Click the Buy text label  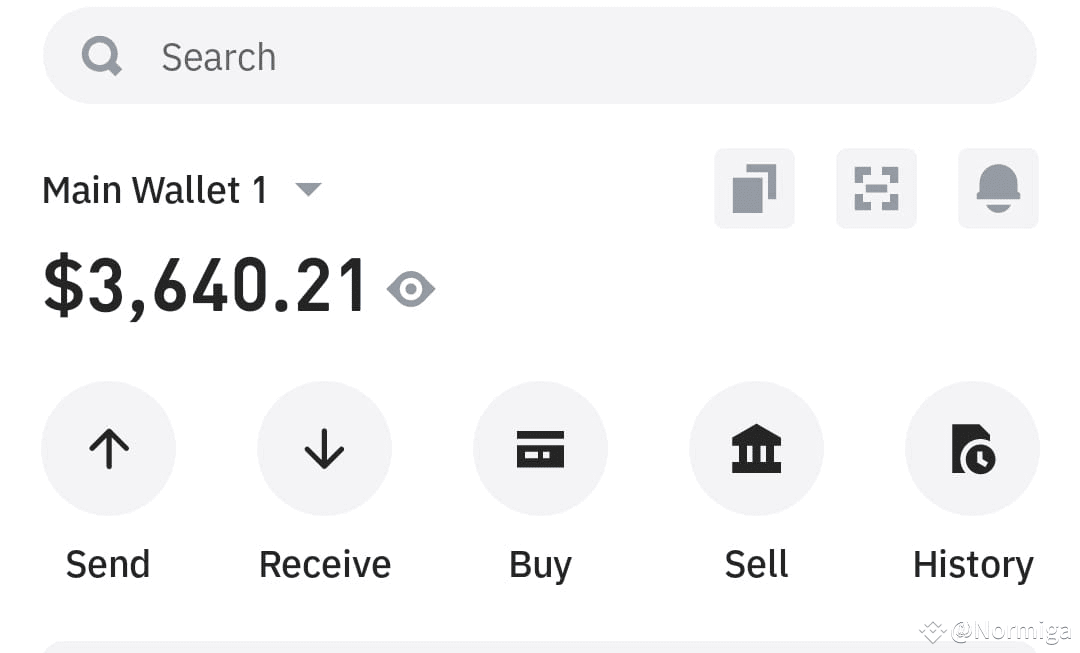[x=541, y=566]
